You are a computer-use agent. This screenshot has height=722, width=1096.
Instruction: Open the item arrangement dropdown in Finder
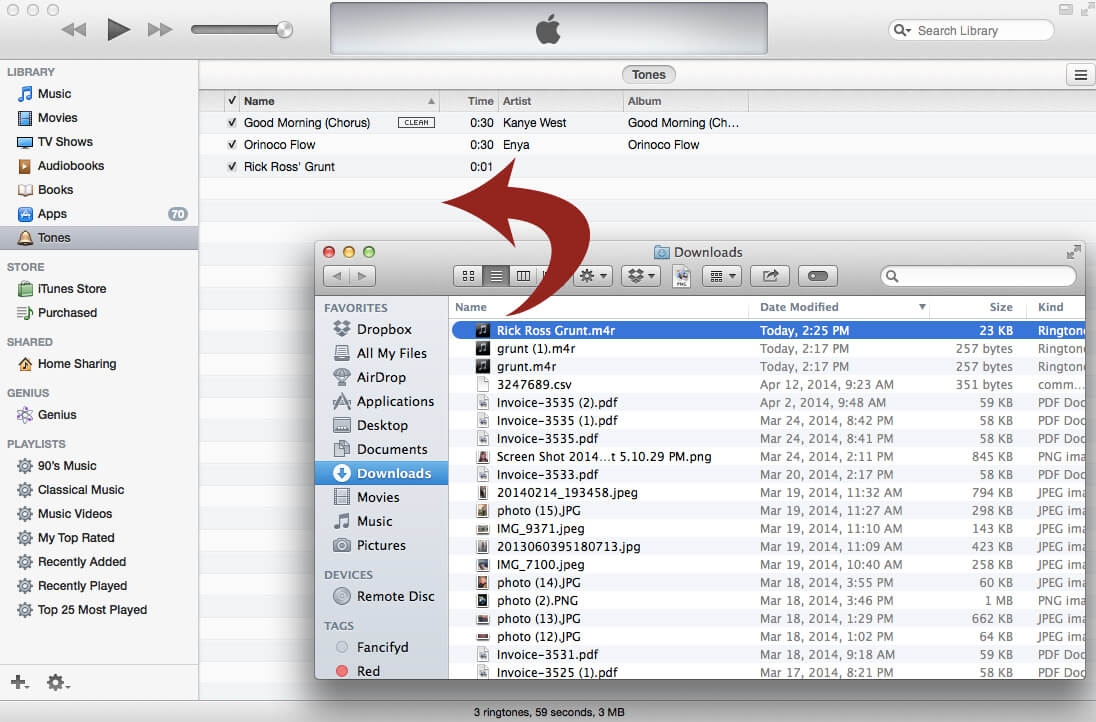tap(721, 276)
